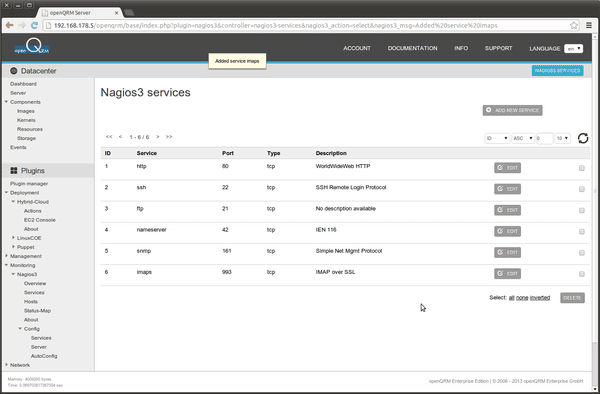Expand the LinuxCOE tree node
The height and width of the screenshot is (394, 600).
coord(13,238)
